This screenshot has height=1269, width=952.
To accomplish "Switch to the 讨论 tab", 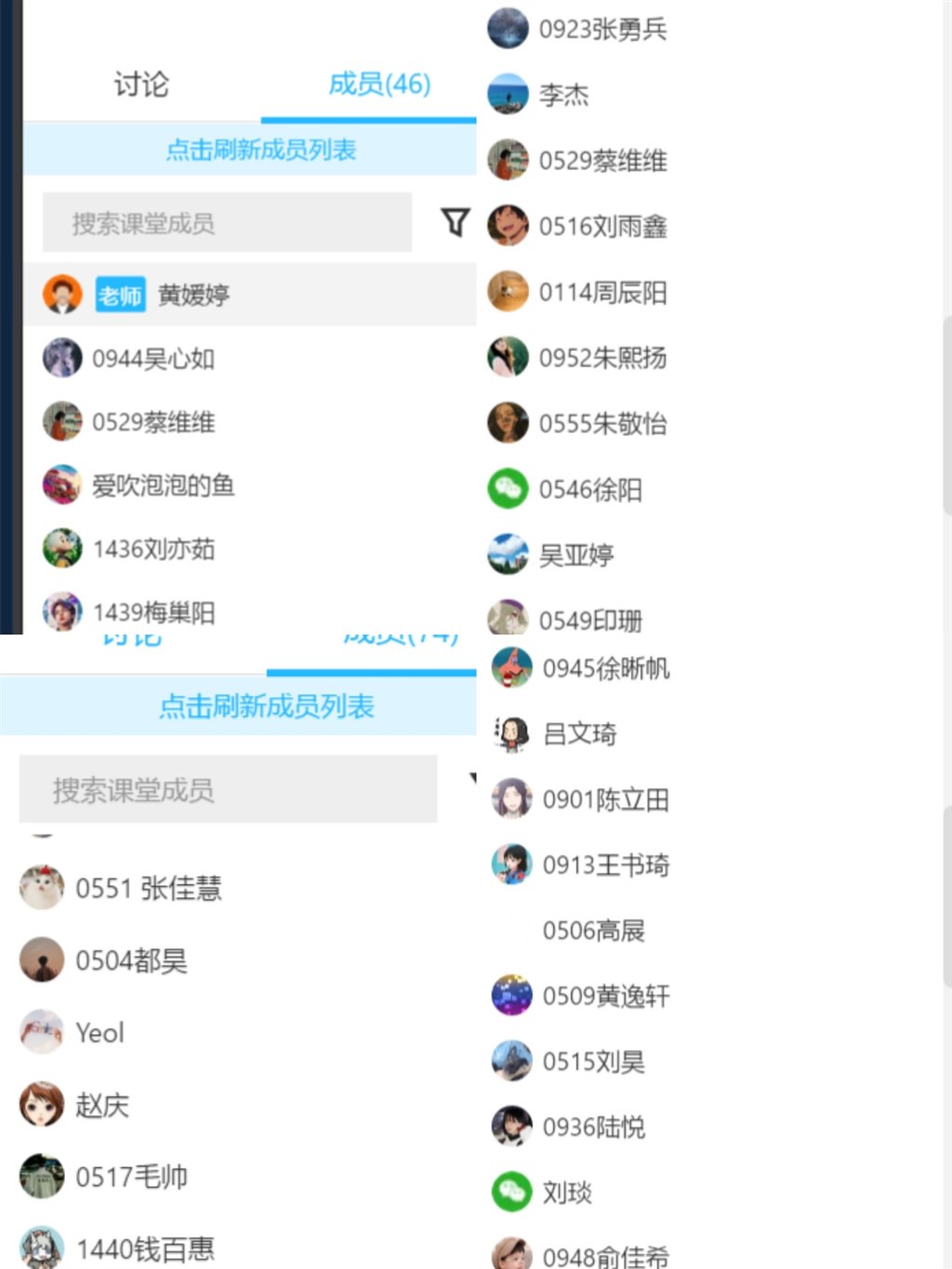I will [141, 85].
